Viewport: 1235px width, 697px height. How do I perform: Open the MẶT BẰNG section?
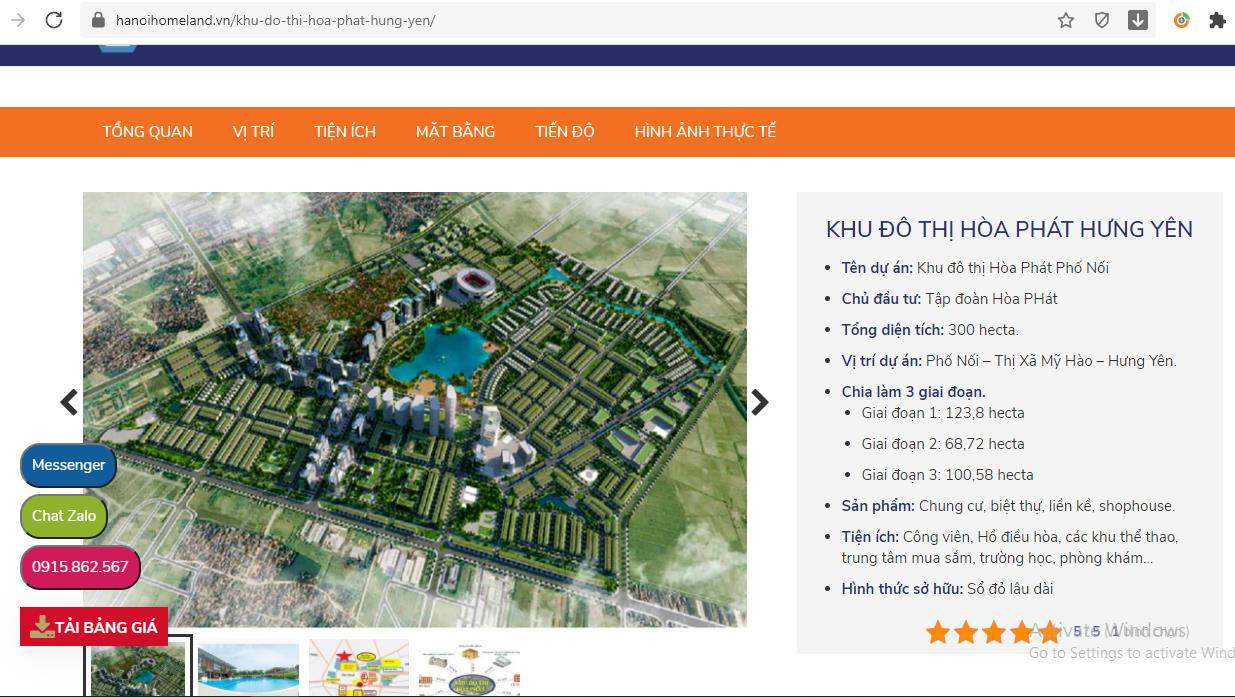tap(455, 132)
